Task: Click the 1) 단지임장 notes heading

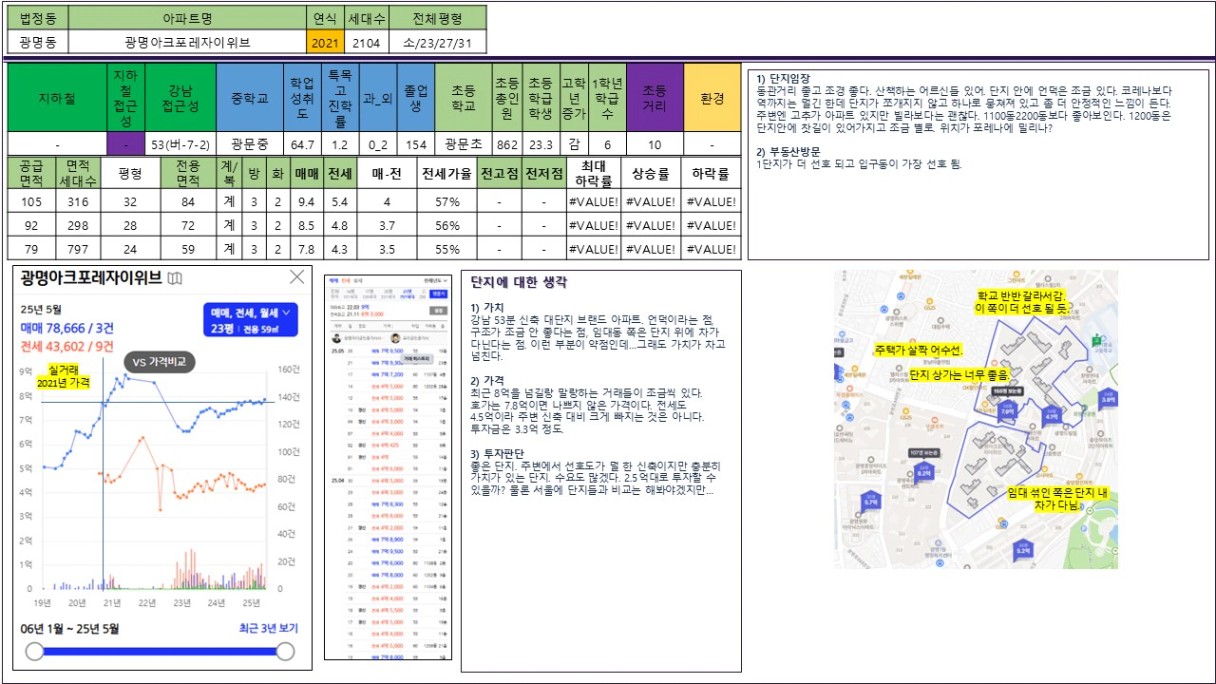Action: (784, 77)
